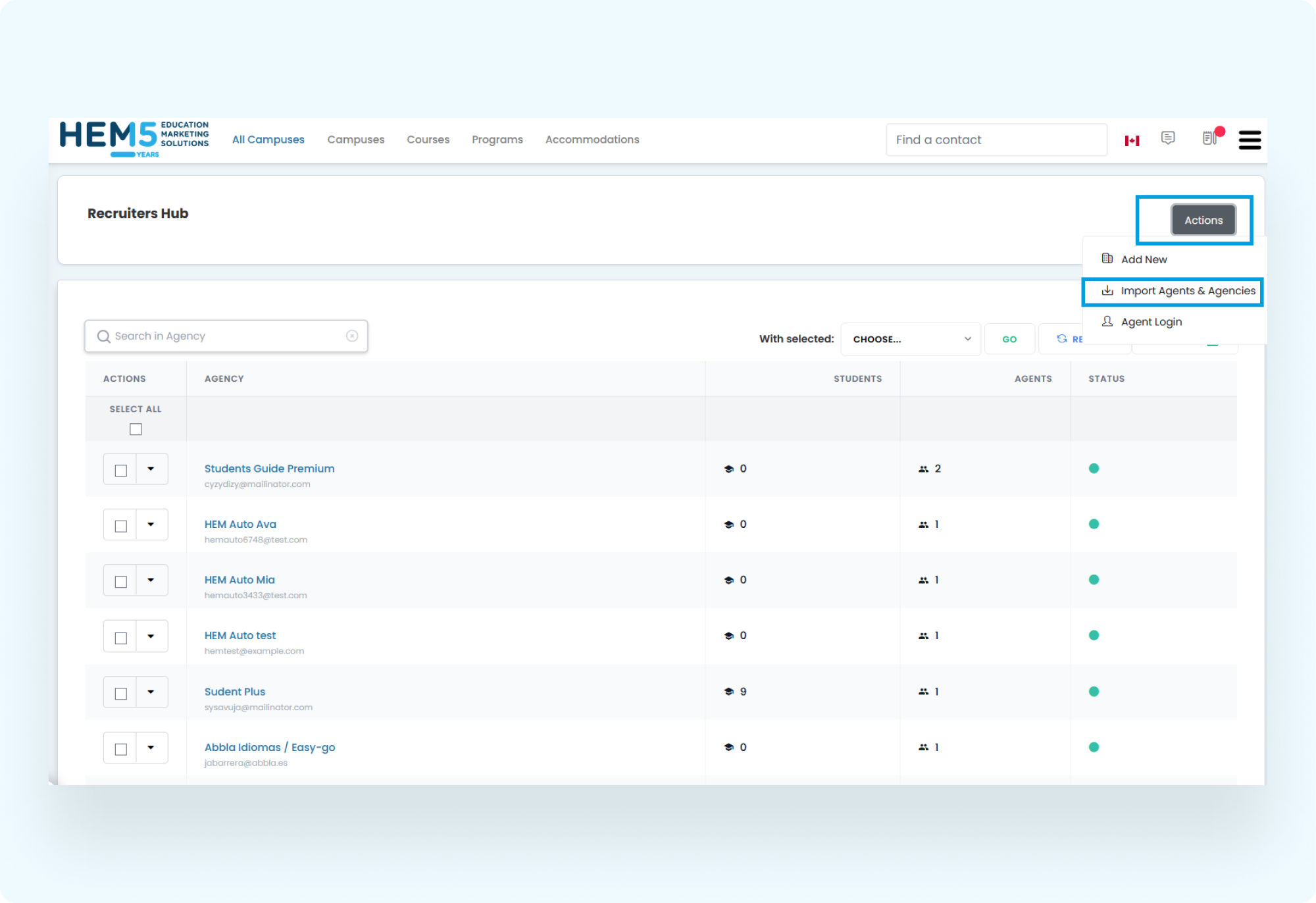Click the hamburger menu icon

pos(1249,140)
